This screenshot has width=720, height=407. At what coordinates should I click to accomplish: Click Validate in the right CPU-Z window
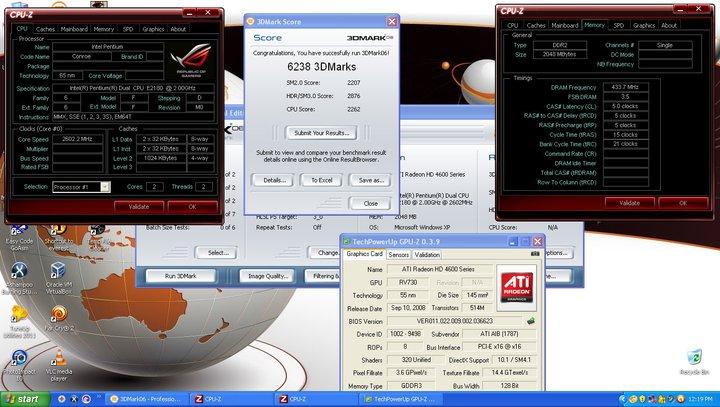point(630,203)
